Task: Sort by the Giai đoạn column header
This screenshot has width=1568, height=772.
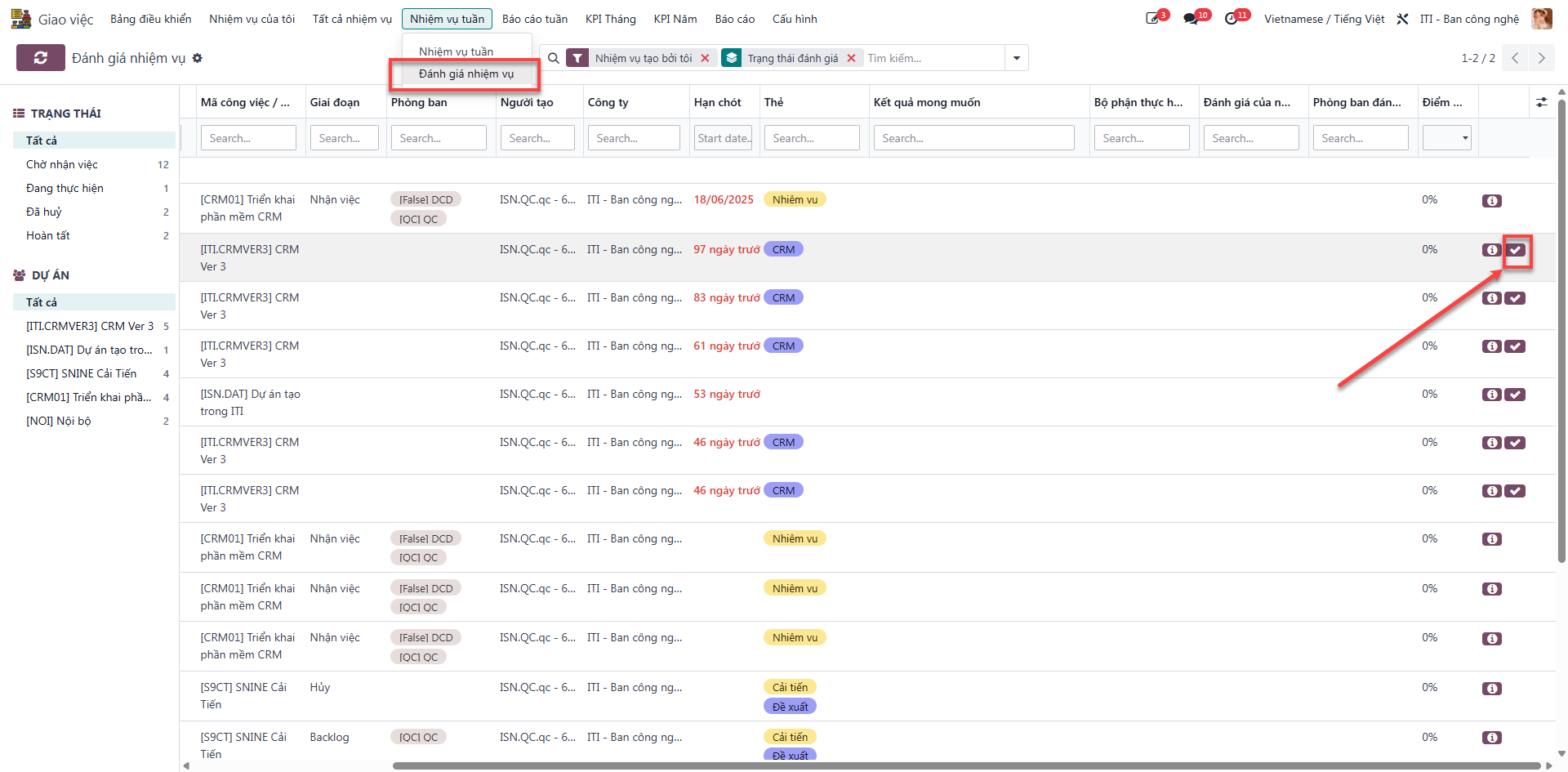Action: tap(335, 102)
